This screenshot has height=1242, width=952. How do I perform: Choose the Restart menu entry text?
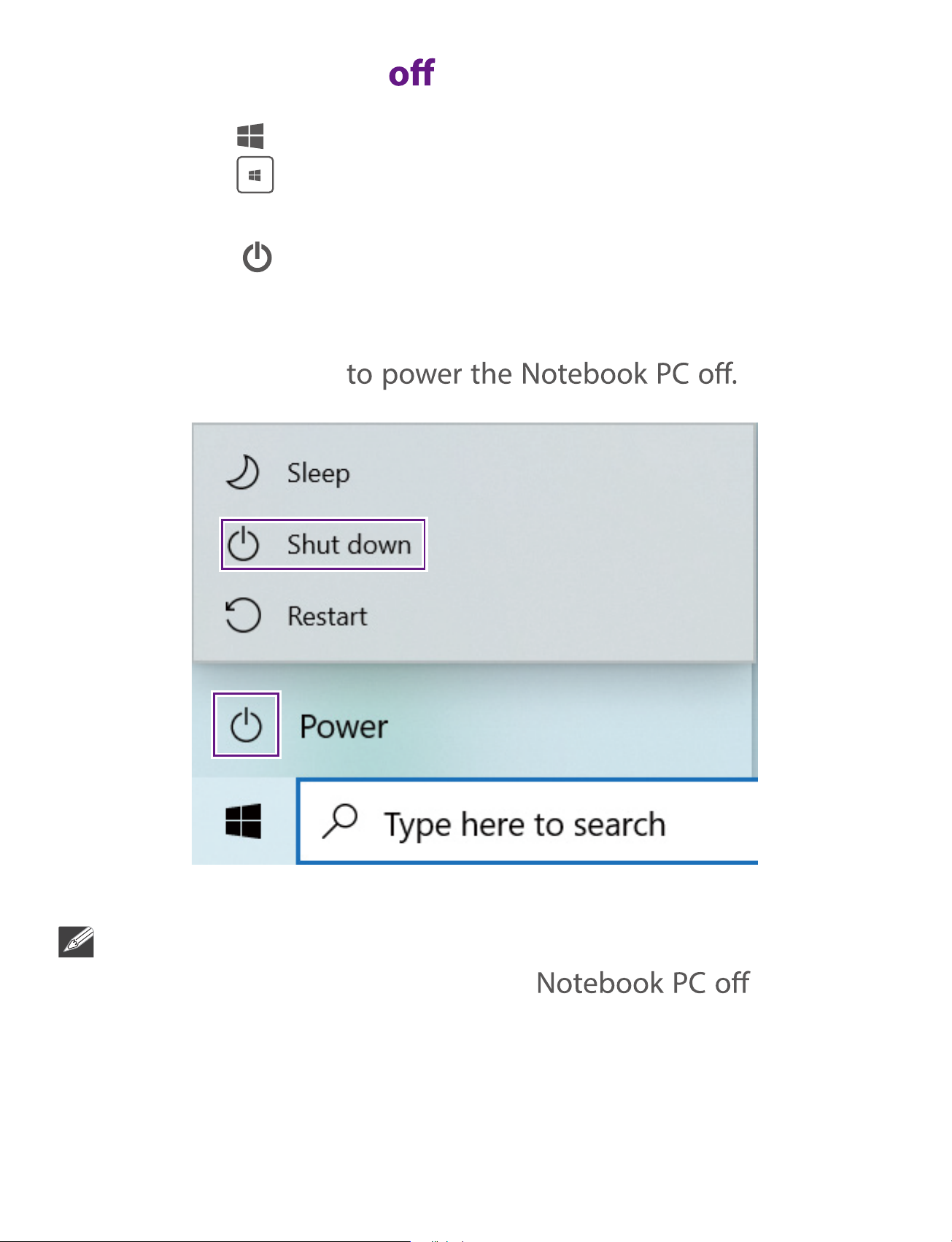point(327,617)
